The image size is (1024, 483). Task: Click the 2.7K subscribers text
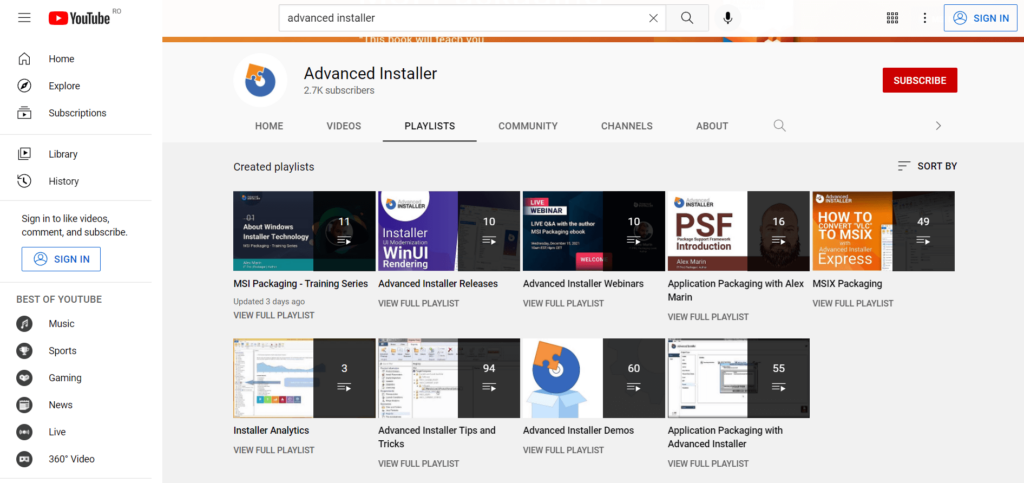[x=339, y=91]
